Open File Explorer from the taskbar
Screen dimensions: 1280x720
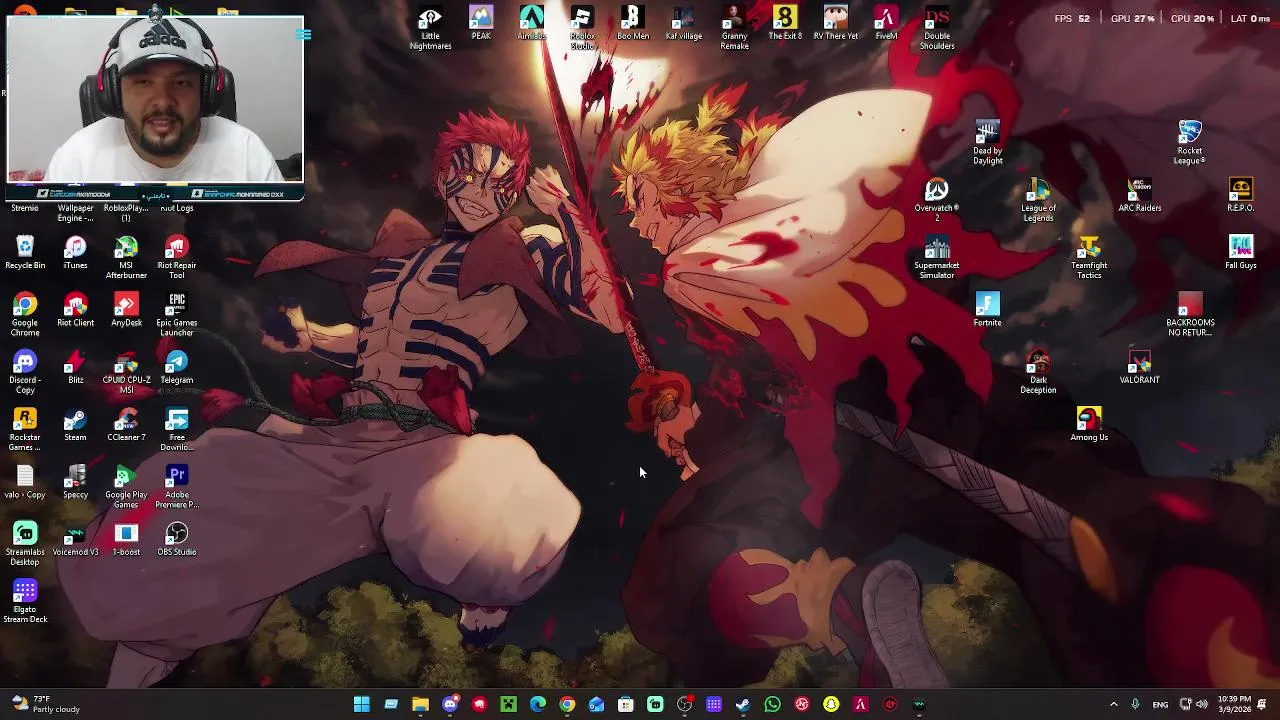[x=420, y=704]
